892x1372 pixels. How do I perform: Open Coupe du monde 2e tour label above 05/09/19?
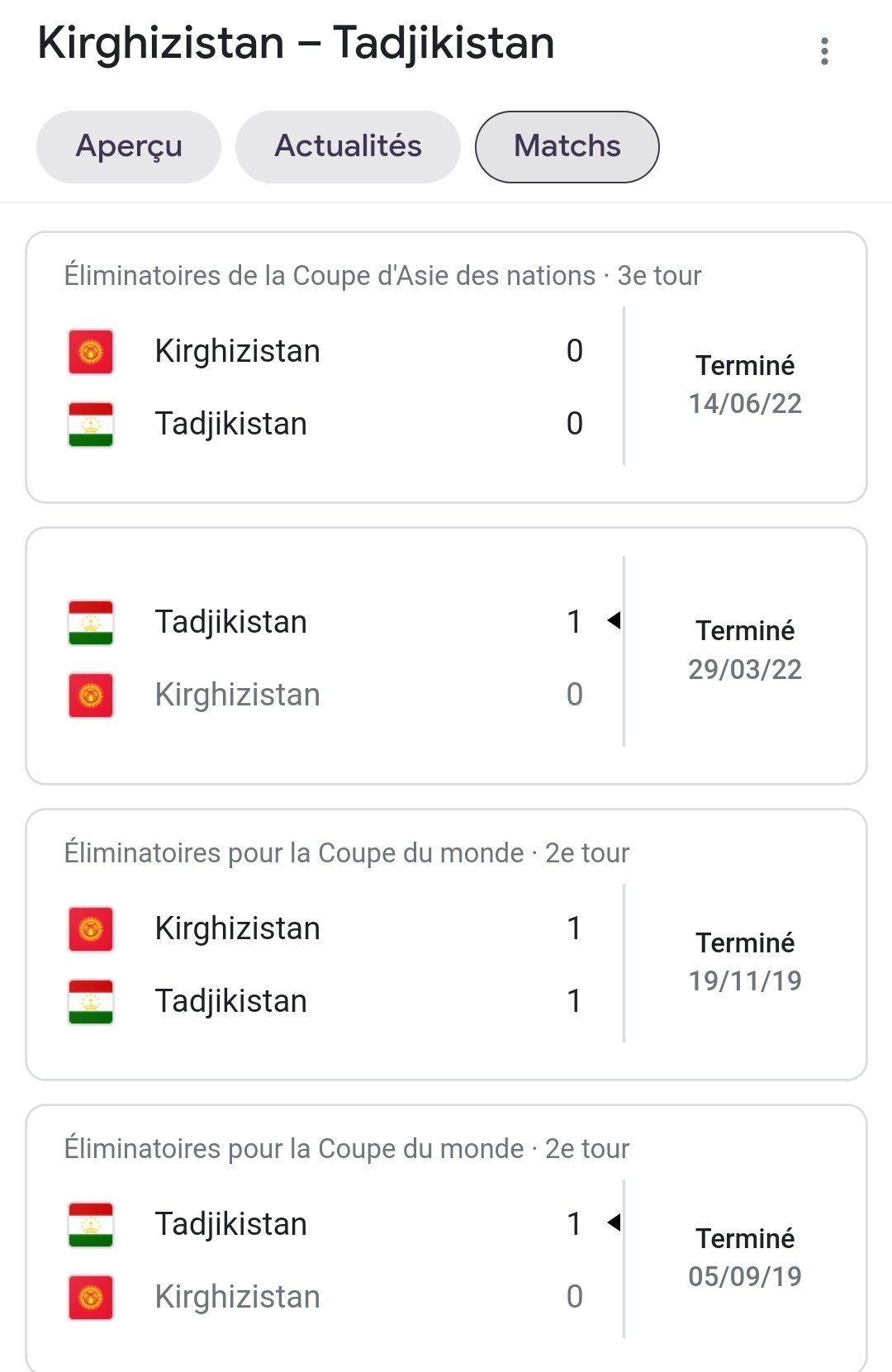(347, 1149)
